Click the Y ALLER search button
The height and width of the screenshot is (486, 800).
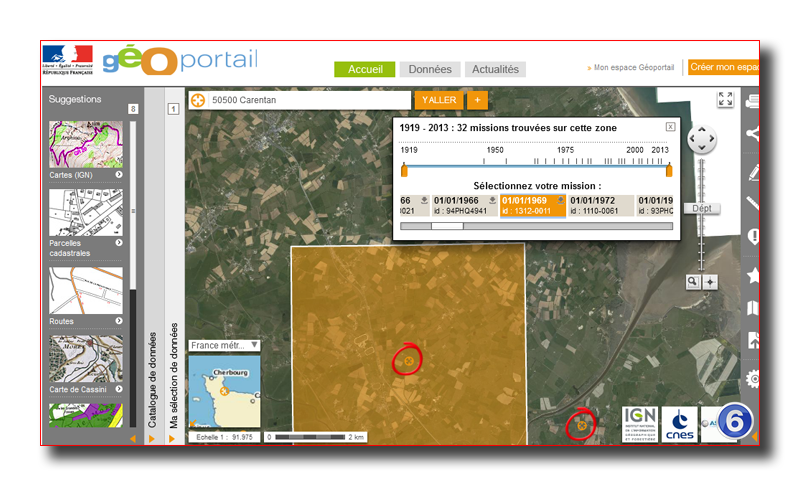(x=439, y=100)
